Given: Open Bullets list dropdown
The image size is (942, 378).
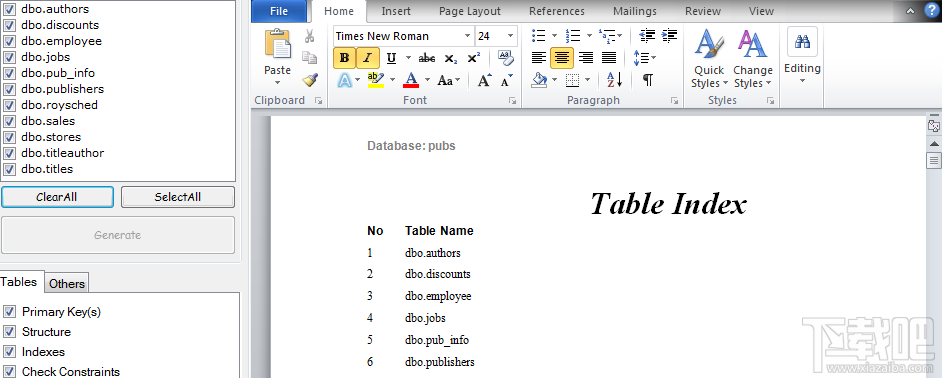Looking at the screenshot, I should pyautogui.click(x=555, y=36).
